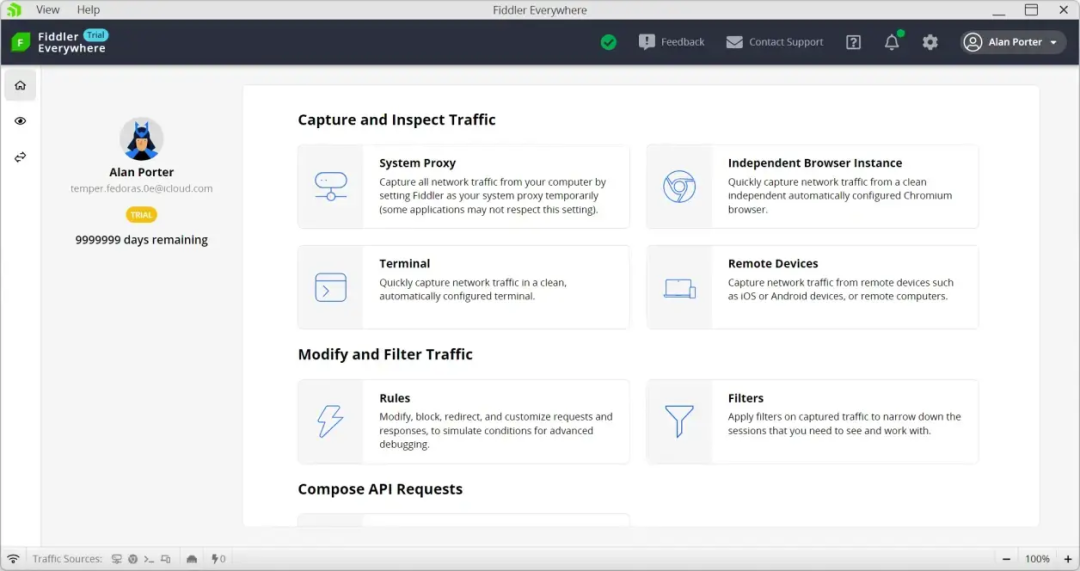This screenshot has height=571, width=1080.
Task: Open the Help menu
Action: pos(88,10)
